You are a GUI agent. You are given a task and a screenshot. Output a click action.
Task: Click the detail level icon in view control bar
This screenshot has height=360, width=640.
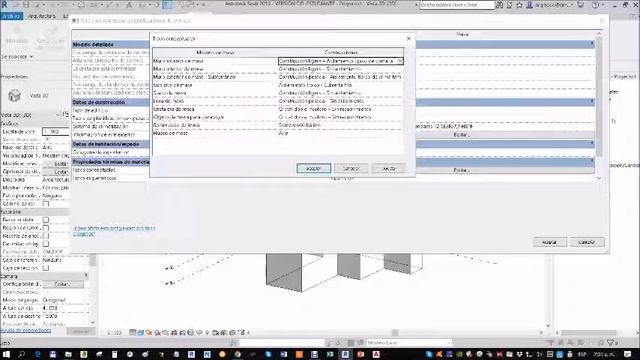point(133,333)
